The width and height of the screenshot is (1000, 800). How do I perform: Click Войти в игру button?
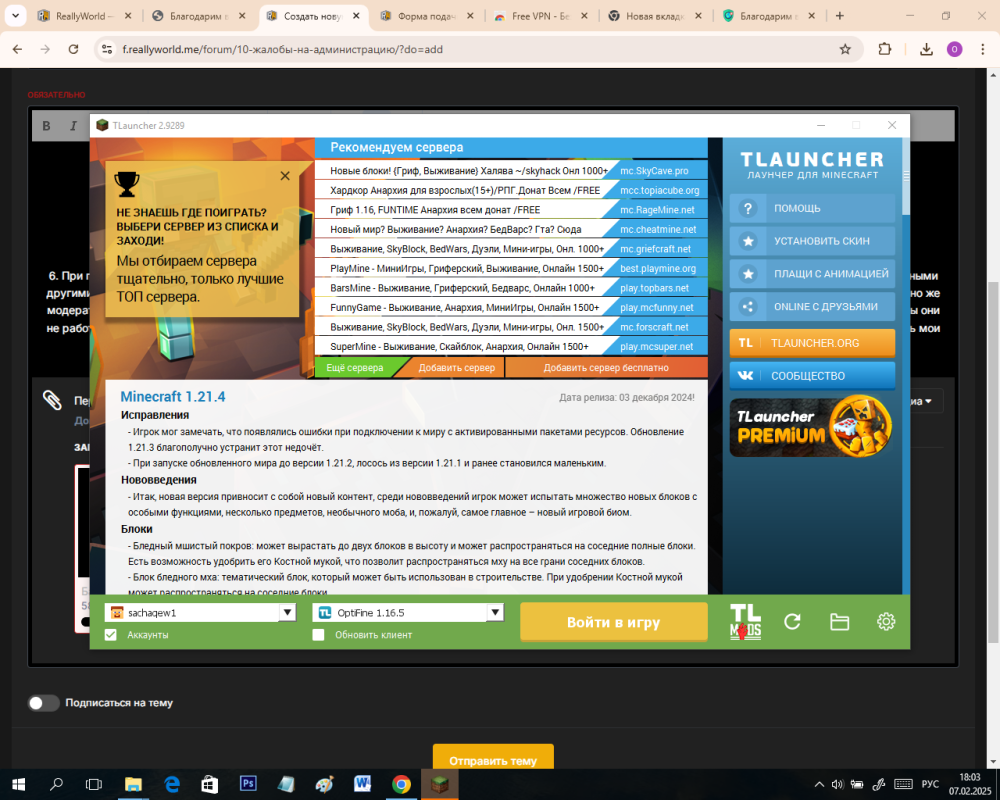[x=614, y=622]
